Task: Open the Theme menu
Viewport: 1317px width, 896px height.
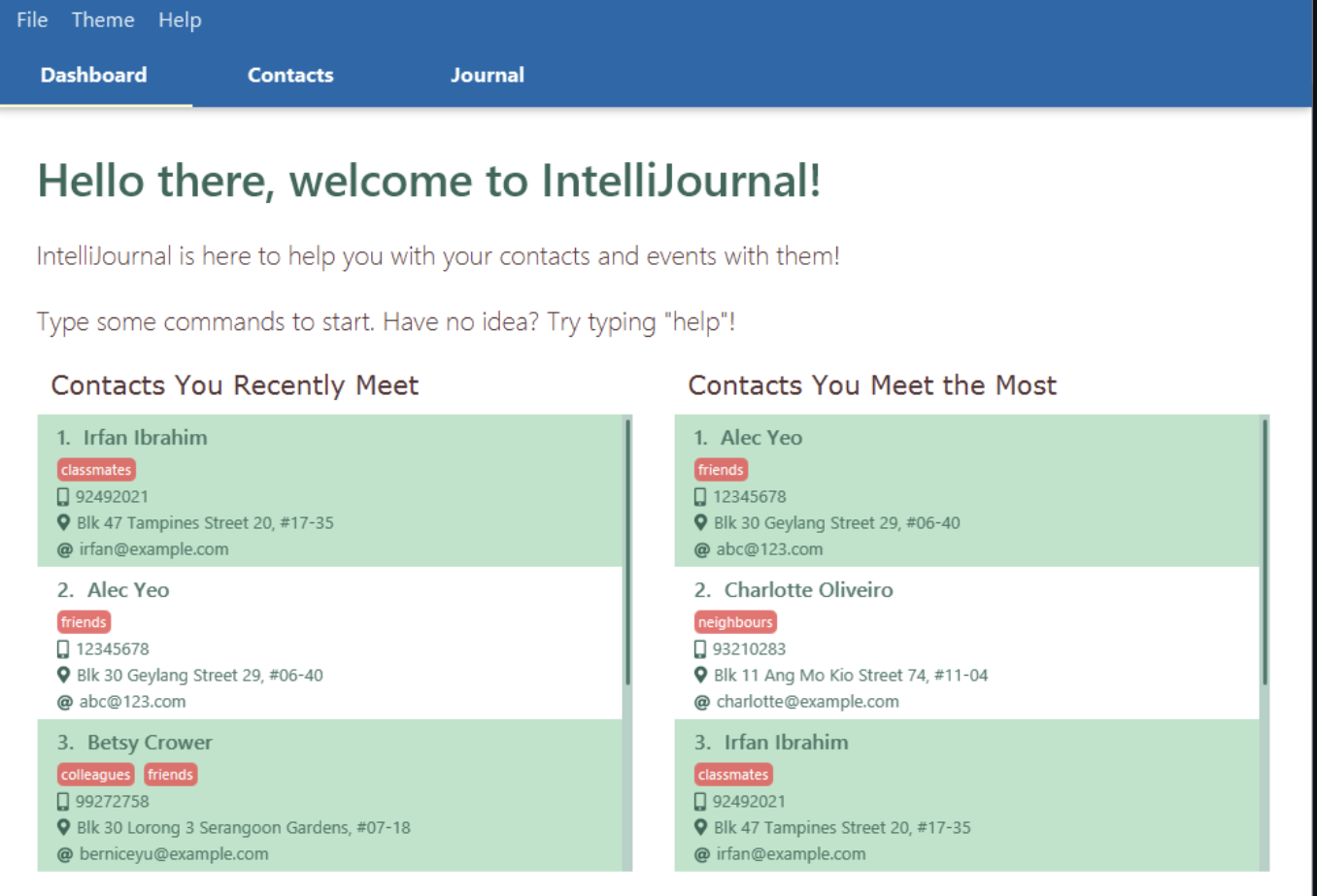Action: (102, 19)
